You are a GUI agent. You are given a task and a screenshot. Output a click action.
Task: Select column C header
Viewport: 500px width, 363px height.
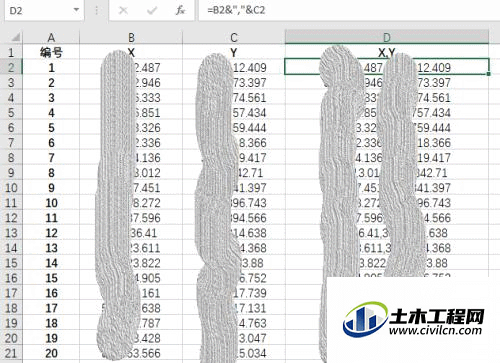tap(234, 37)
